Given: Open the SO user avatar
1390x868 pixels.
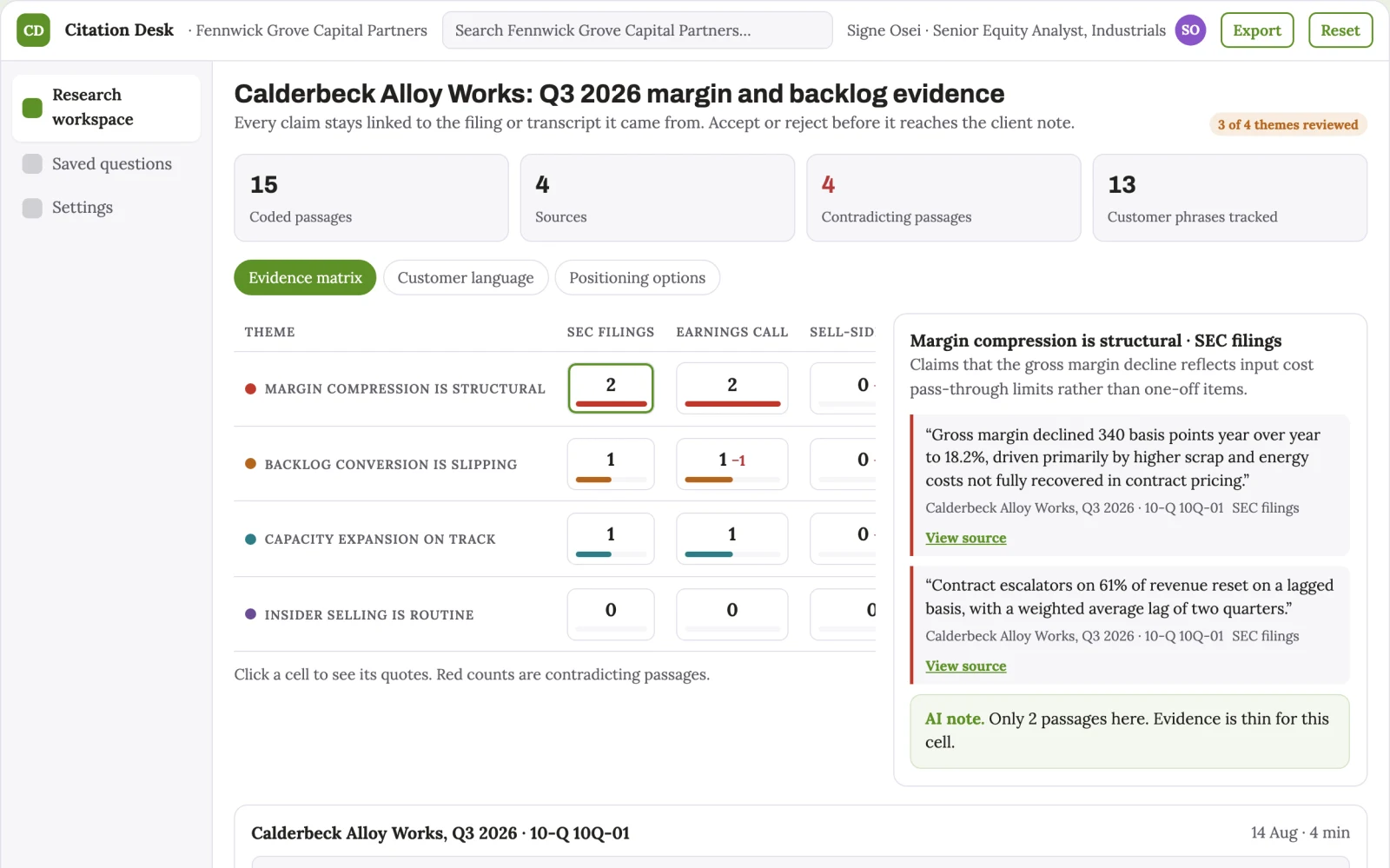Looking at the screenshot, I should (1190, 30).
